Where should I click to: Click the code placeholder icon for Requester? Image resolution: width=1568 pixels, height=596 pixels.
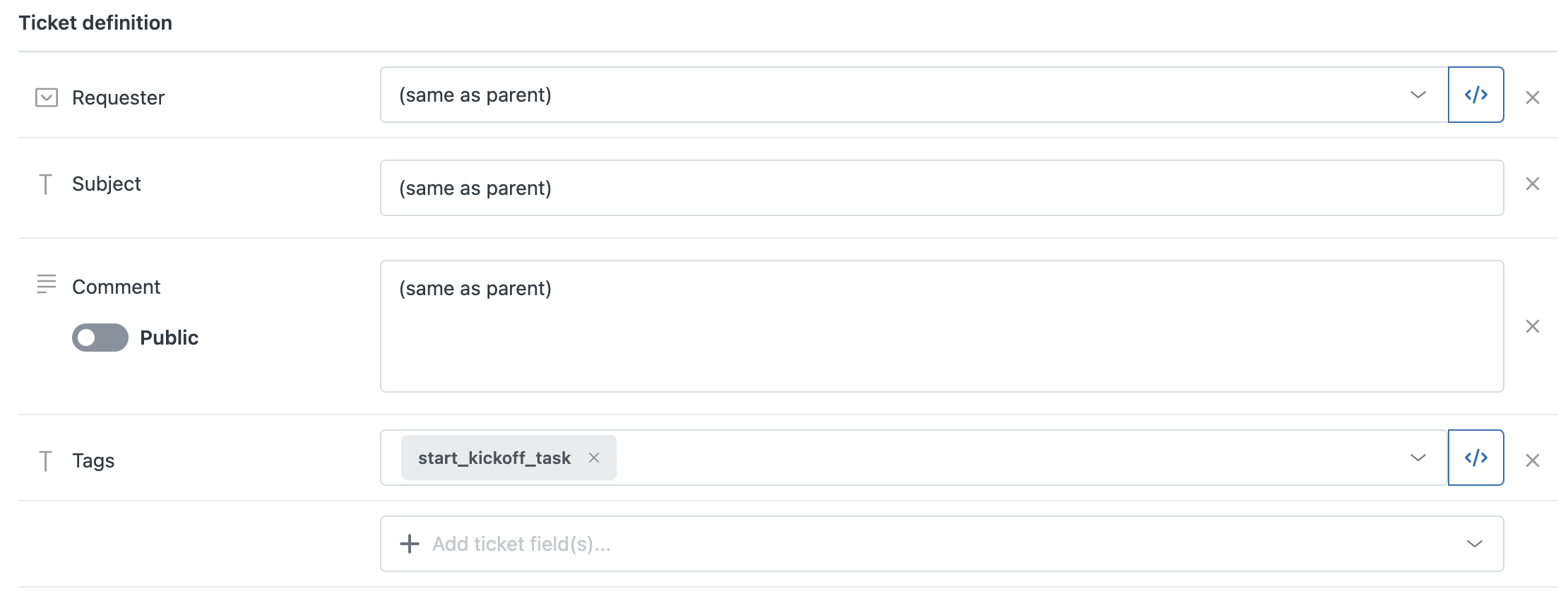pos(1475,95)
